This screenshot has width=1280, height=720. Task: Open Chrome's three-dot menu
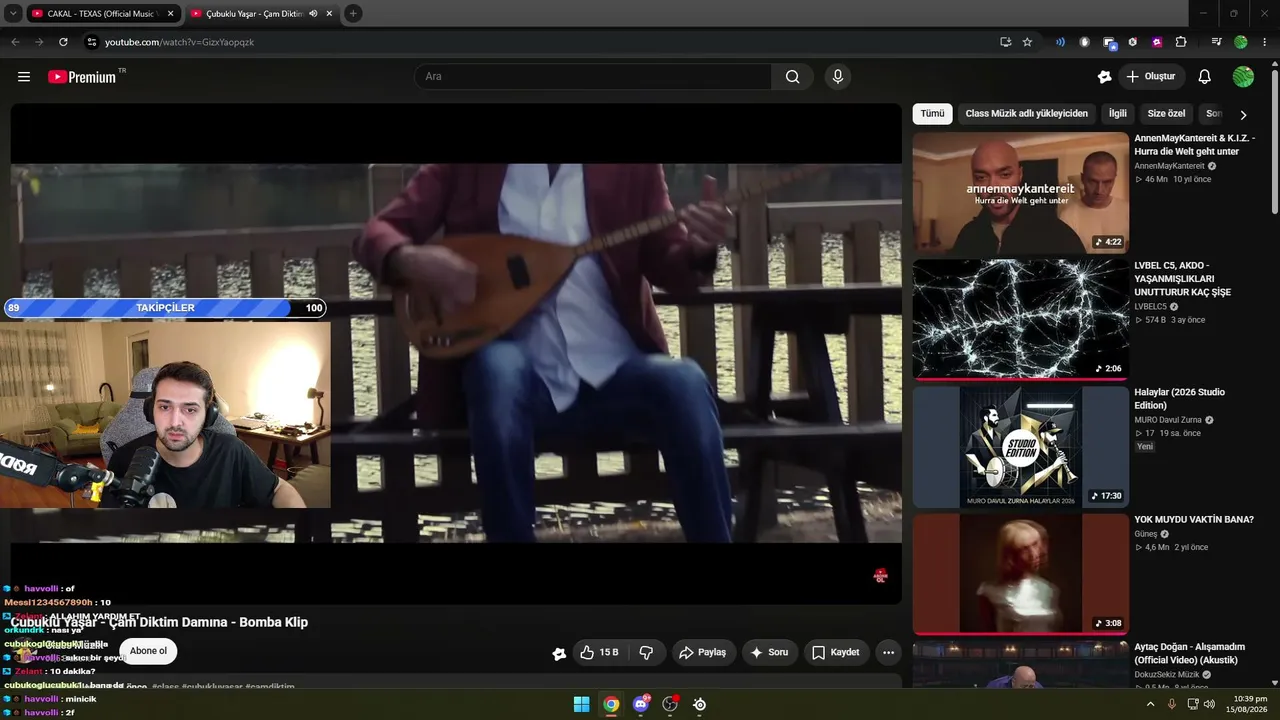click(1265, 42)
